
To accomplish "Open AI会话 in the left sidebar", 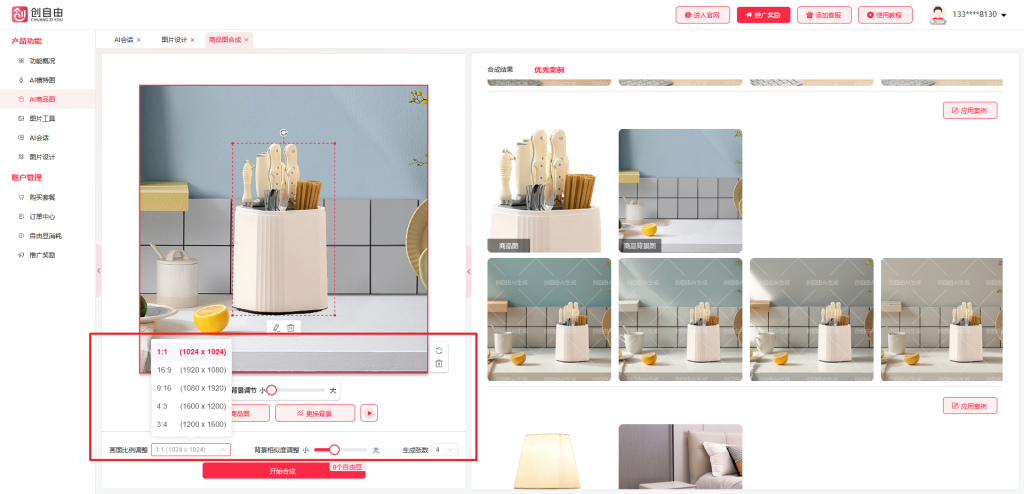I will pos(40,137).
